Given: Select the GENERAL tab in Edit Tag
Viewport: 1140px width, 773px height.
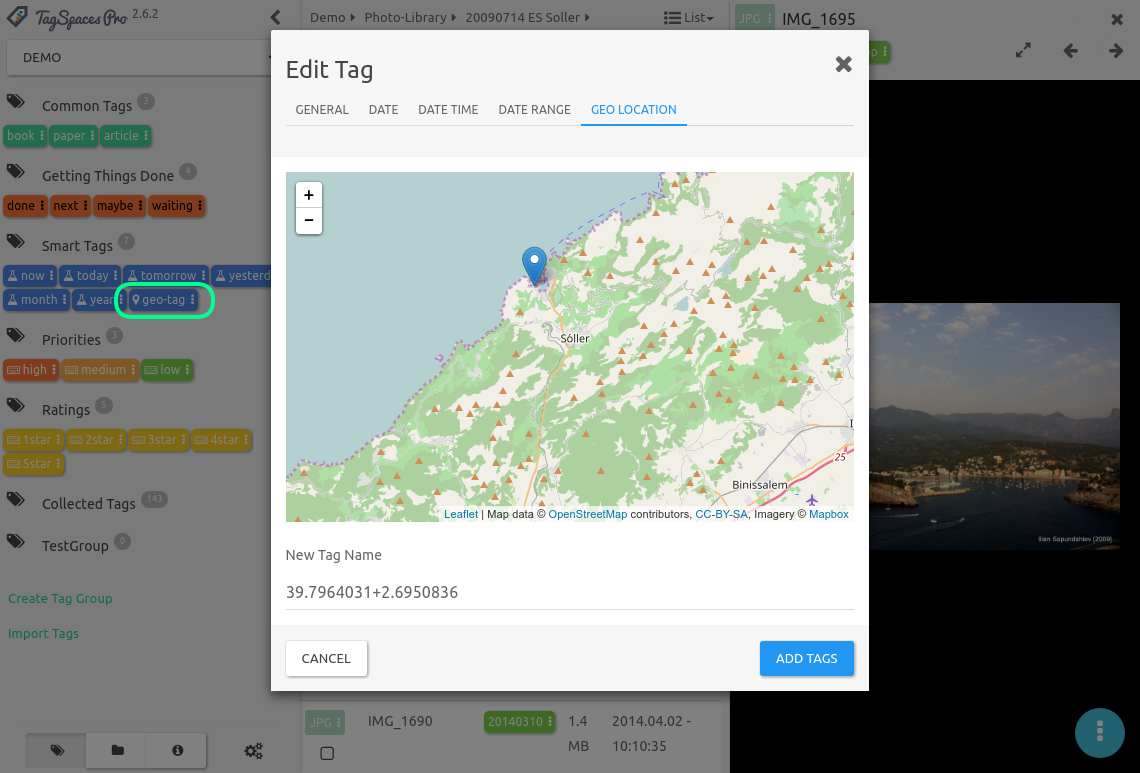Looking at the screenshot, I should (x=321, y=110).
